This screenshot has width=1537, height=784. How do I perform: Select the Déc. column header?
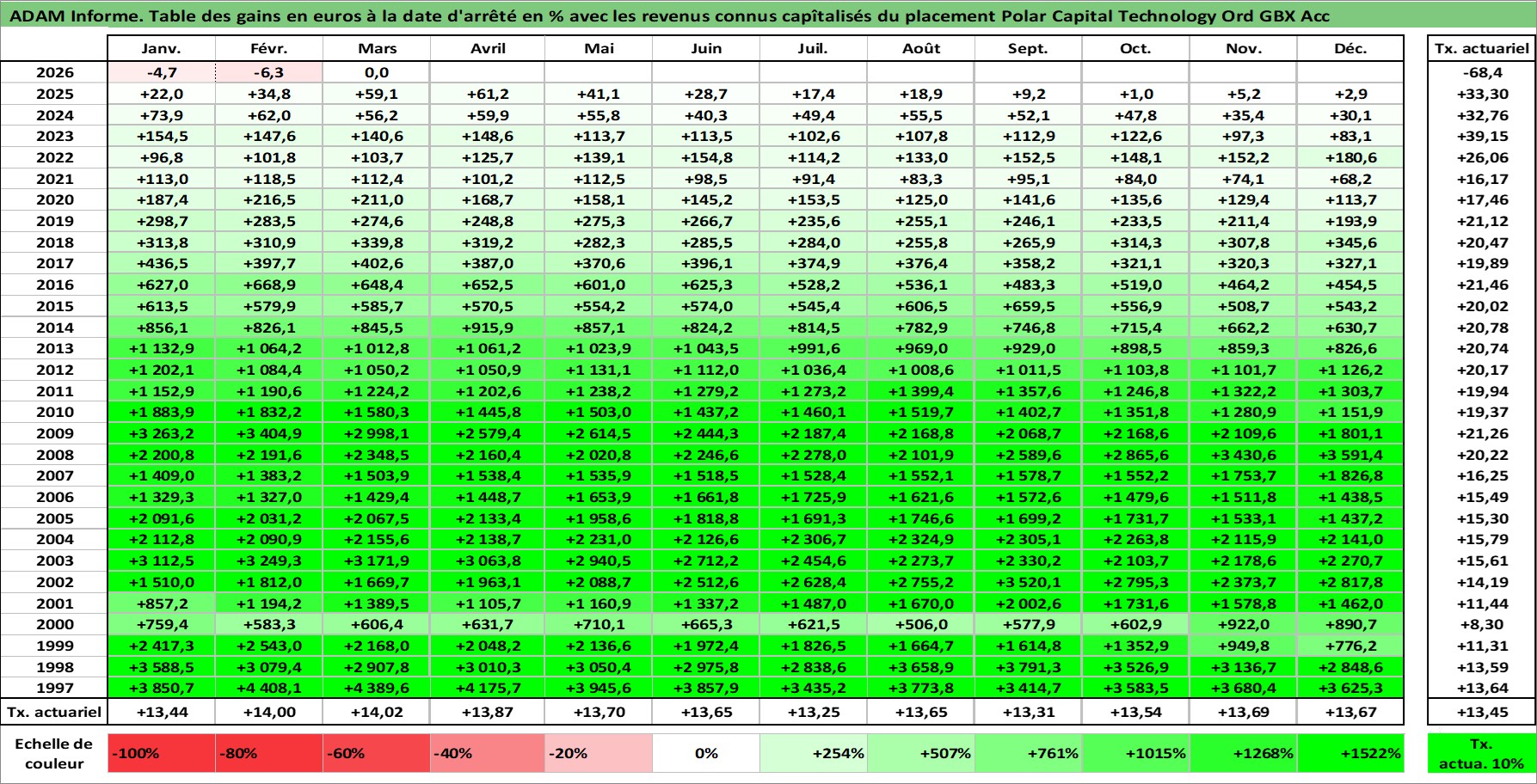point(1350,49)
